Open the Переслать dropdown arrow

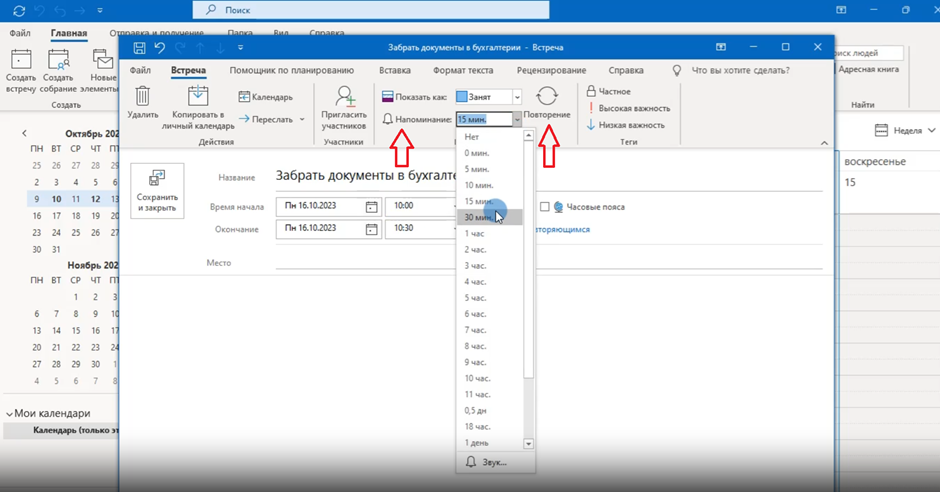point(302,120)
